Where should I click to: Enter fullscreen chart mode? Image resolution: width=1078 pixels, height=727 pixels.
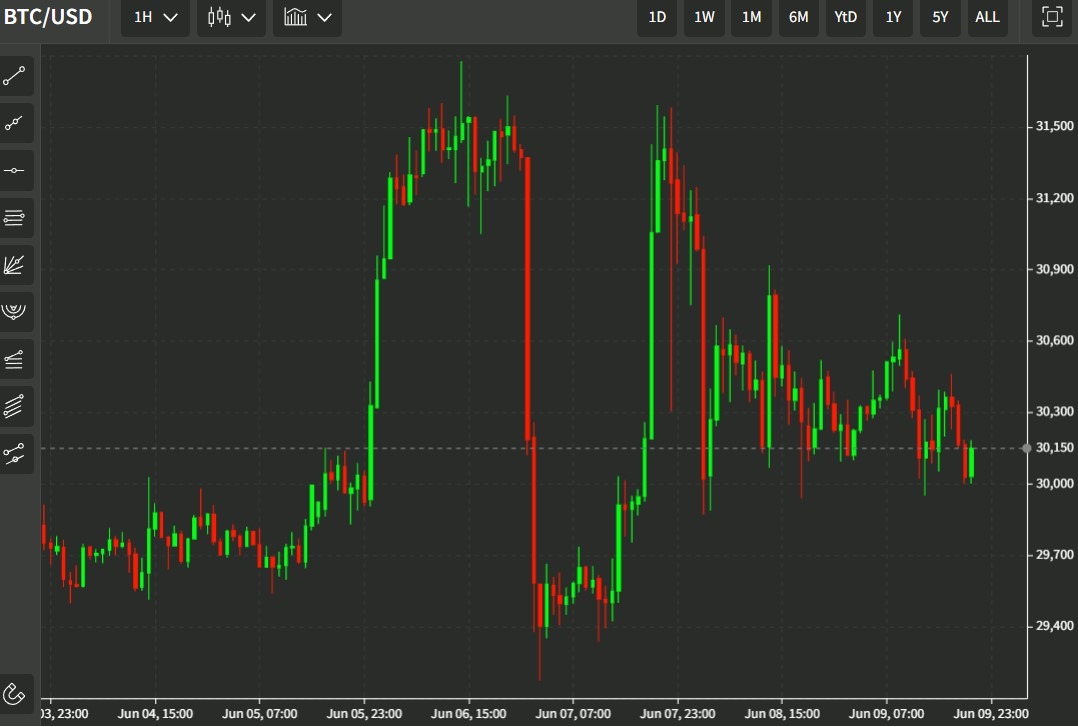[x=1052, y=17]
